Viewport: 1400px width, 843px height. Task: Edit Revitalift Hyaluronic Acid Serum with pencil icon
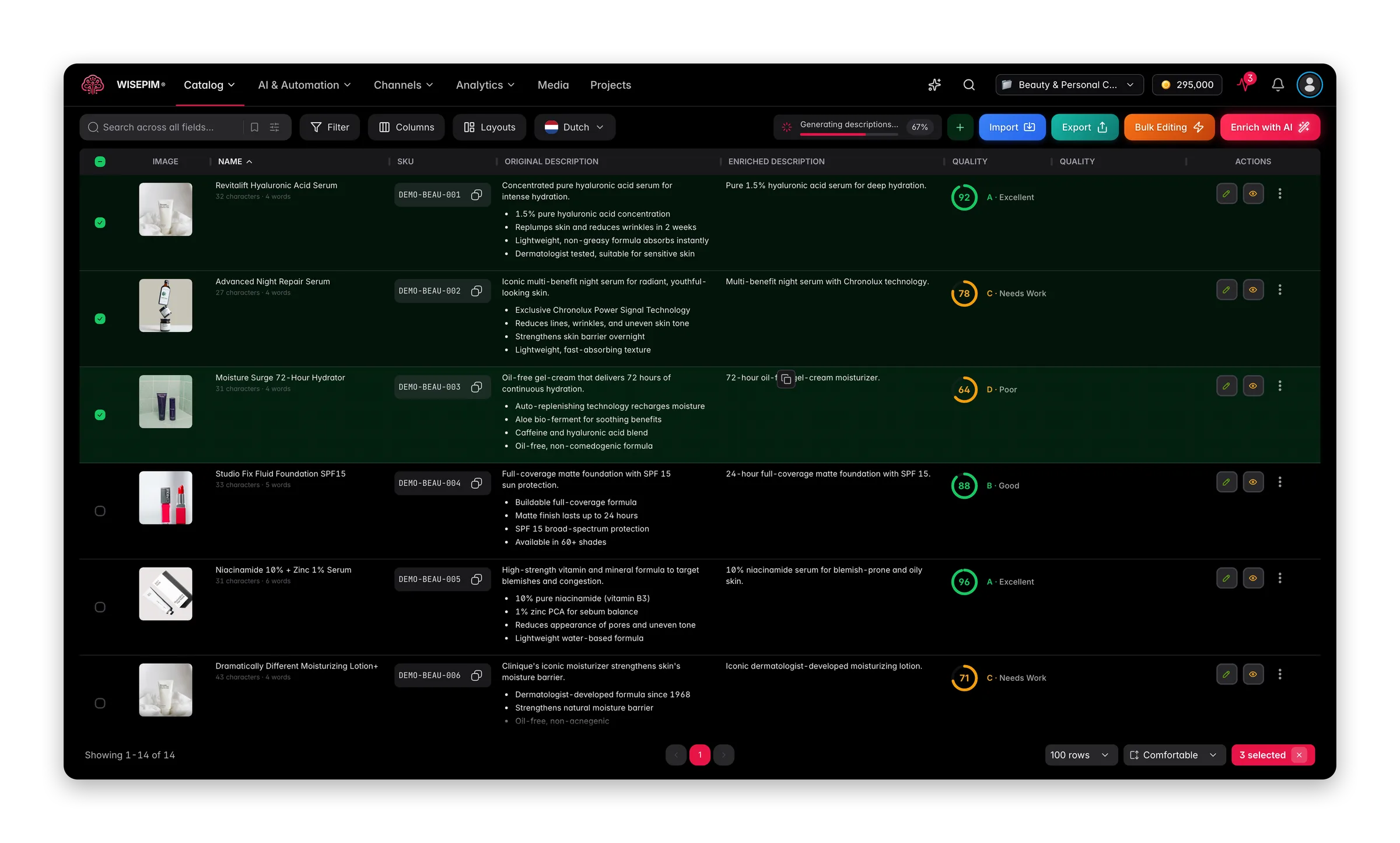1227,194
